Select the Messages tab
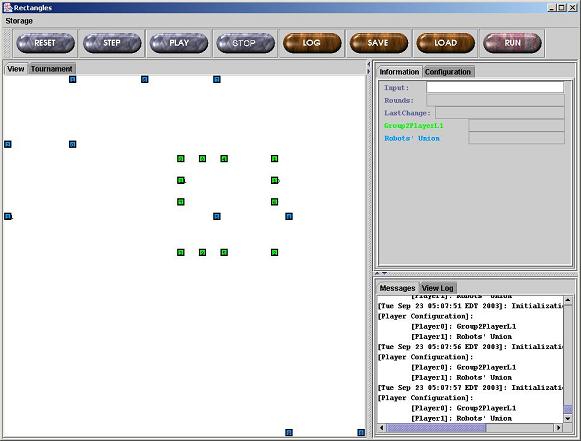Image resolution: width=581 pixels, height=441 pixels. (x=397, y=288)
